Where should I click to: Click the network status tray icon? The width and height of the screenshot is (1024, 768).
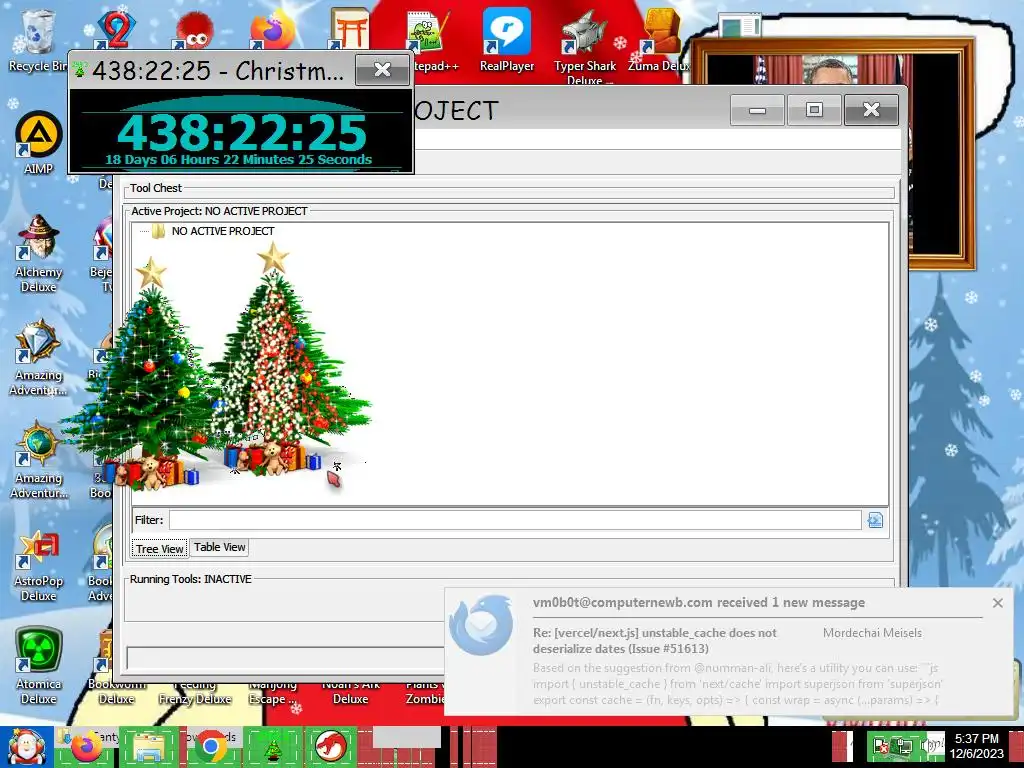coord(903,746)
